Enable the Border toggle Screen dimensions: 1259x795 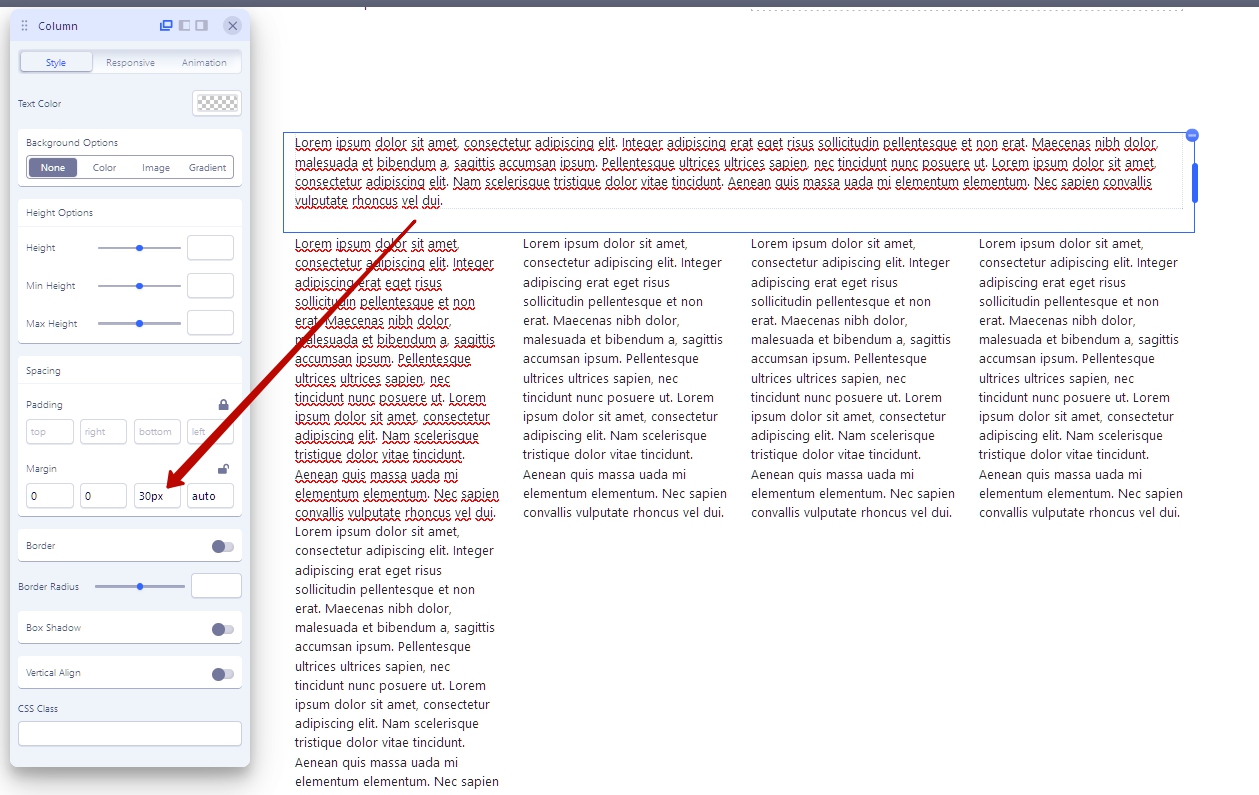222,546
